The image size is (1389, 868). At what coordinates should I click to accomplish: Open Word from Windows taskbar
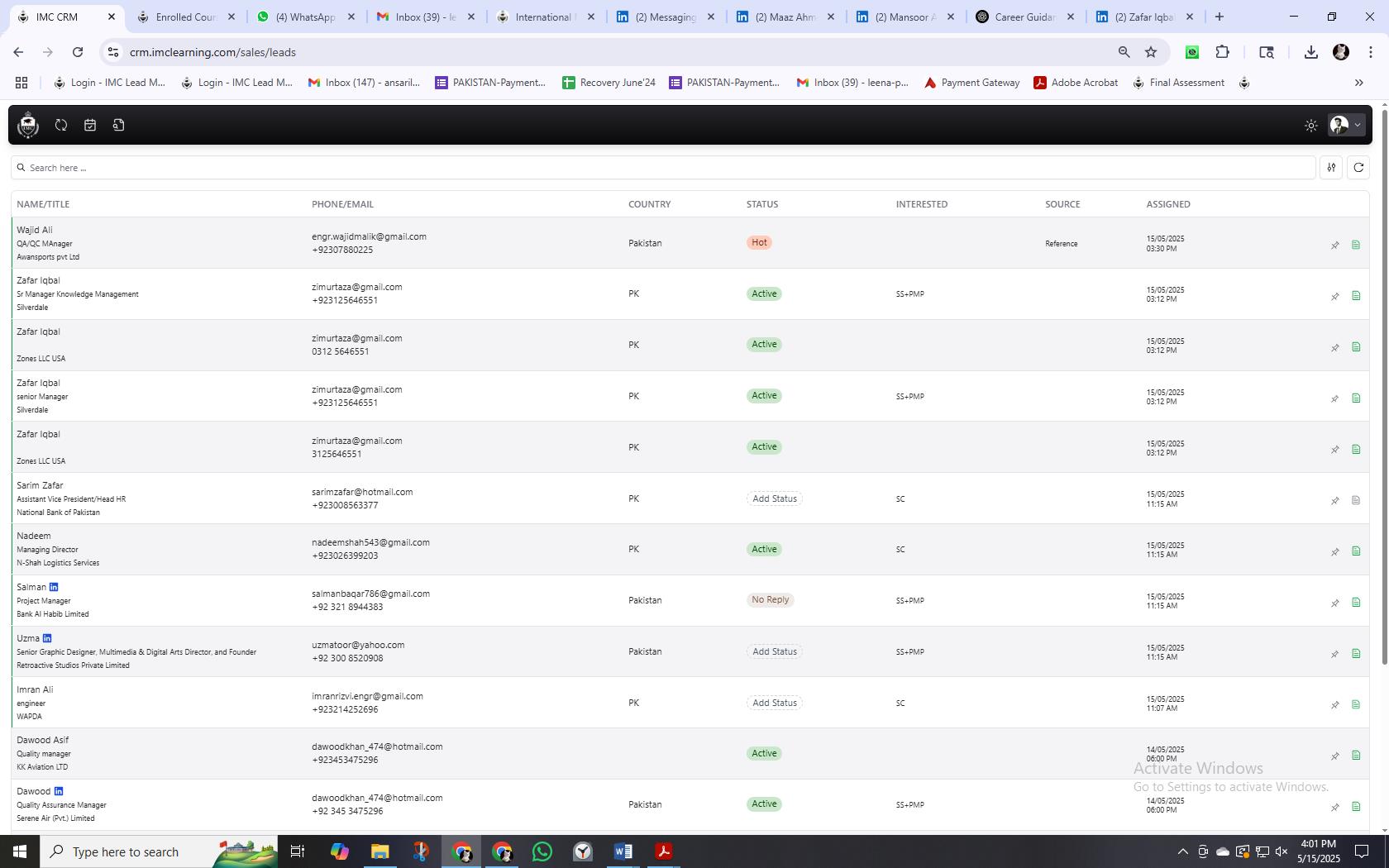click(x=623, y=851)
